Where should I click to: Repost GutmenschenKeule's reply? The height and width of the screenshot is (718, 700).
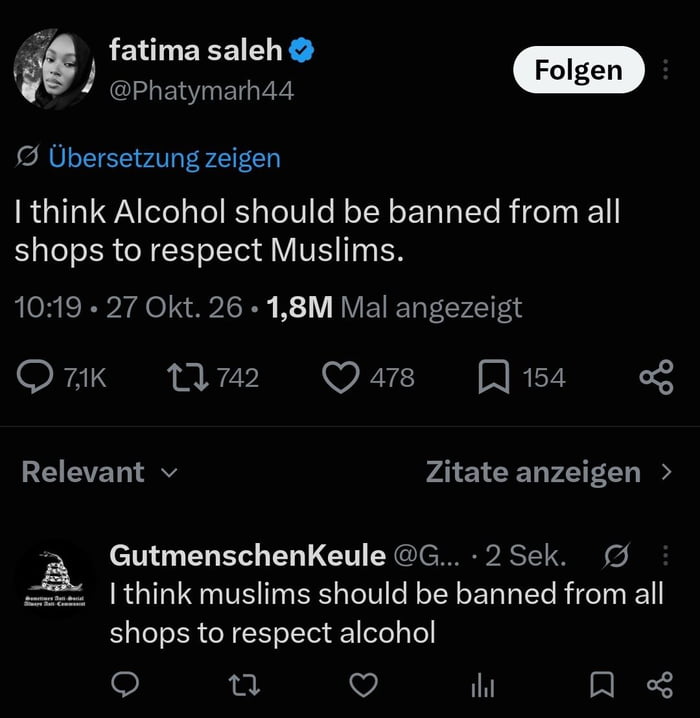pos(244,685)
